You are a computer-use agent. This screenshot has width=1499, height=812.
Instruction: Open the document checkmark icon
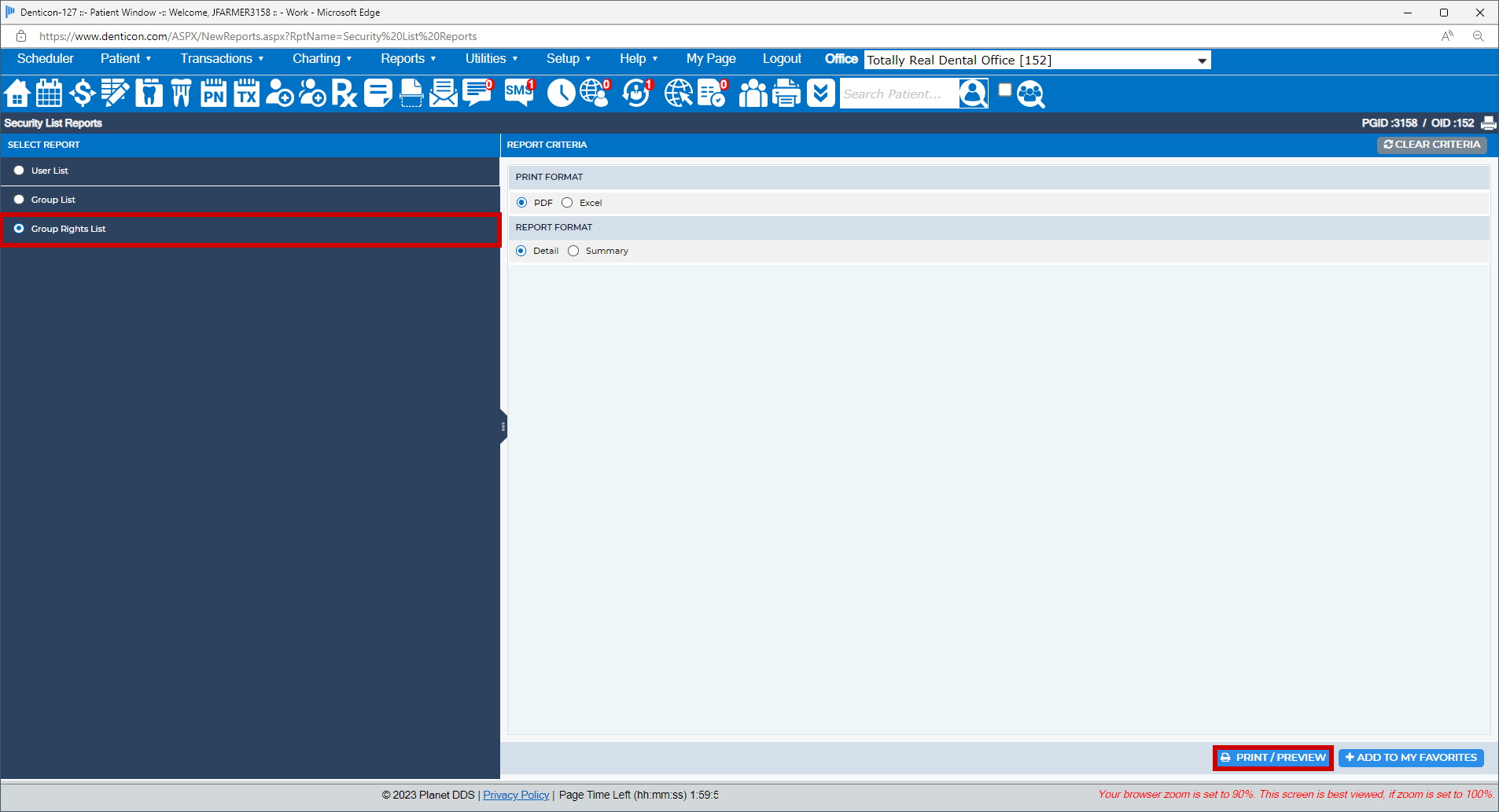[713, 93]
